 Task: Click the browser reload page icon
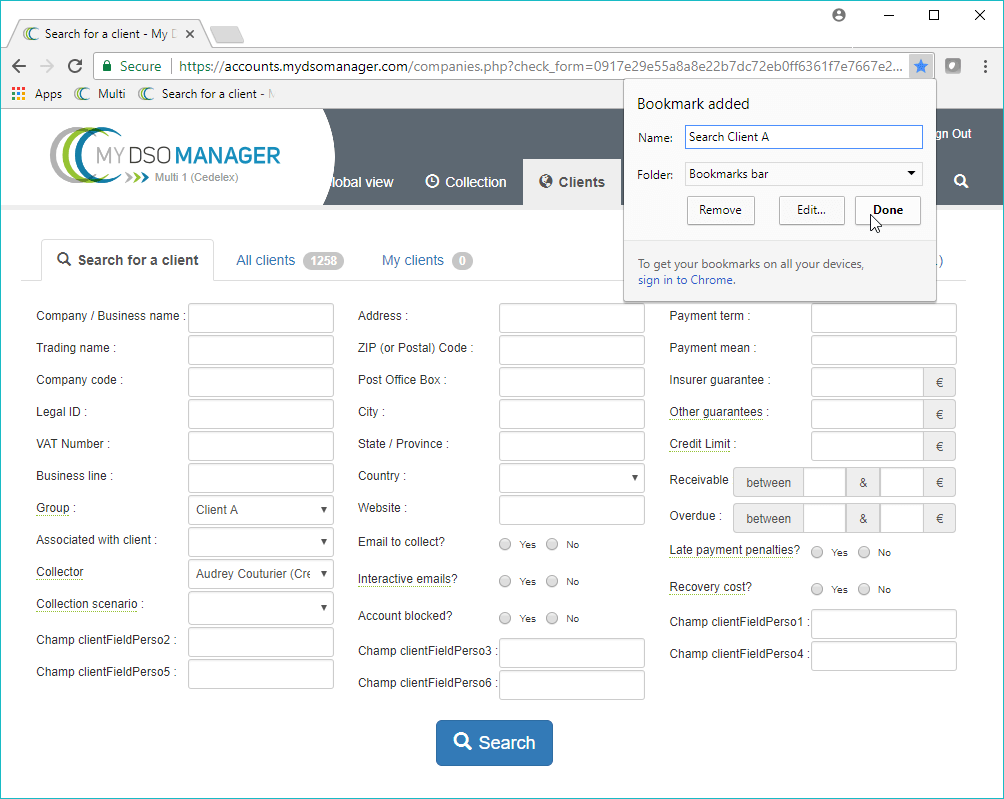75,66
